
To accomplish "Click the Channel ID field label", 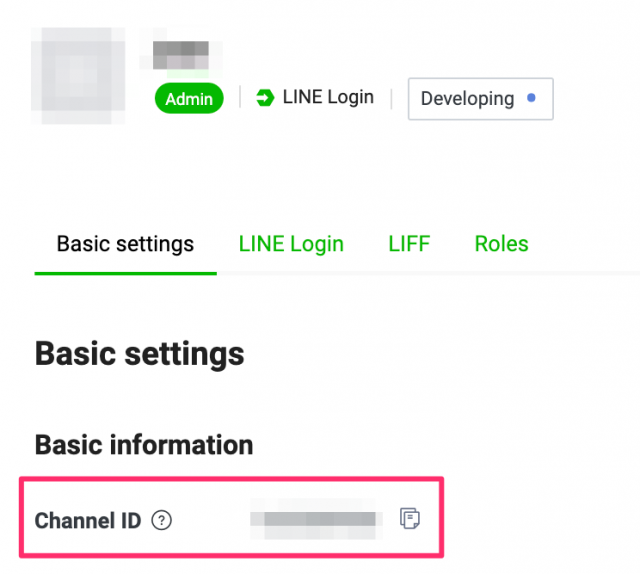I will 89,520.
